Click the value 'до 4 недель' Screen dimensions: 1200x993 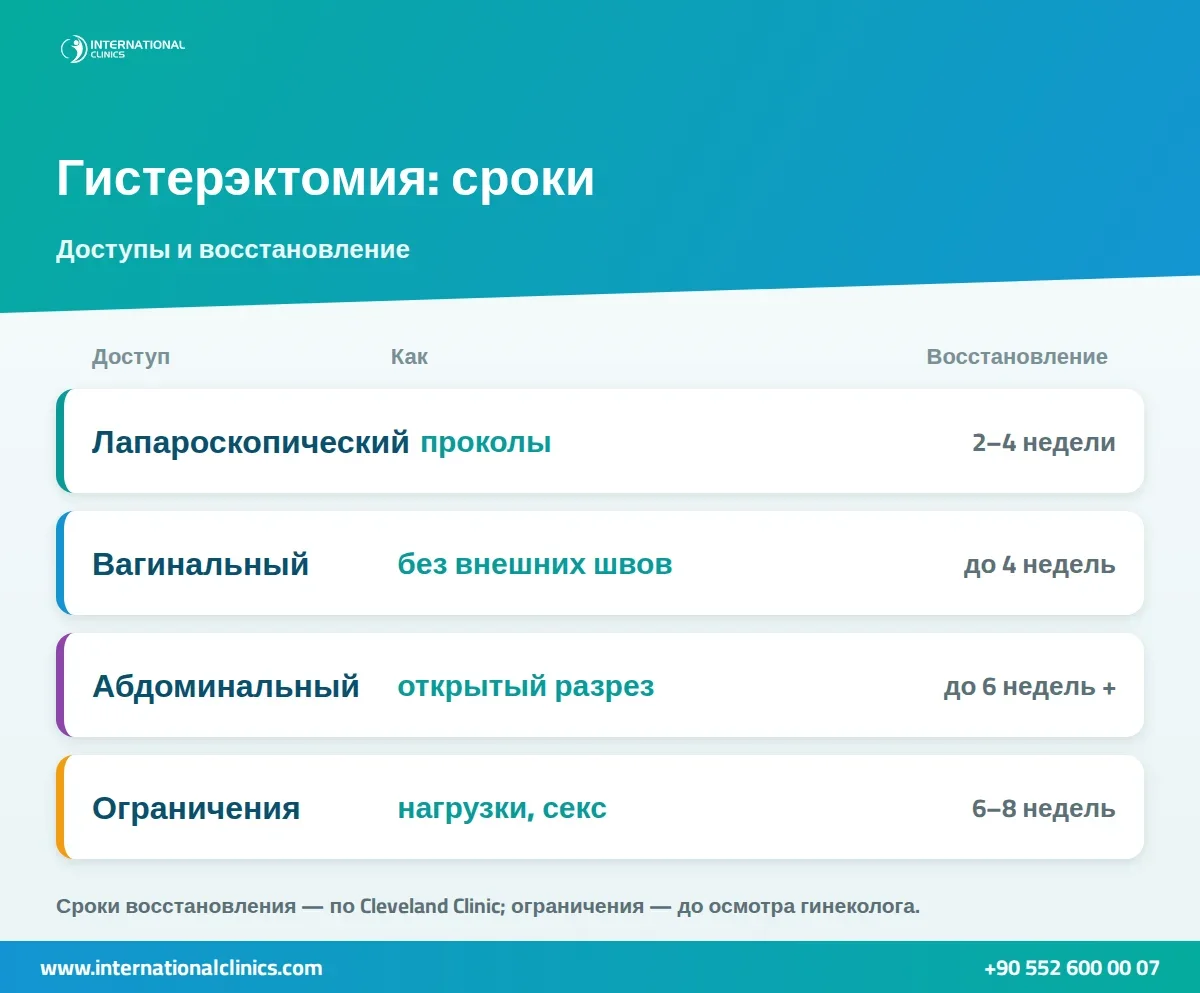point(1040,564)
